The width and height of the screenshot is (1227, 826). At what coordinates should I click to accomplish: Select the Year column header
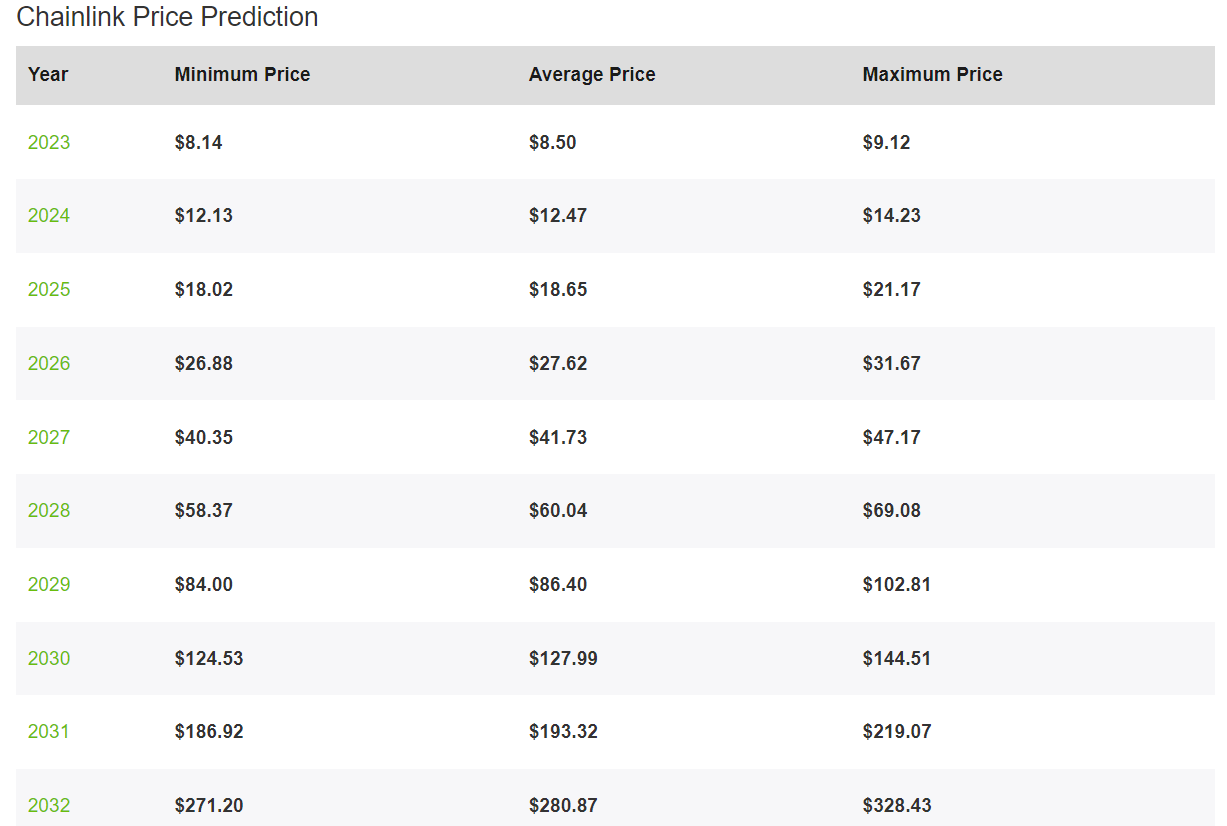click(x=48, y=75)
